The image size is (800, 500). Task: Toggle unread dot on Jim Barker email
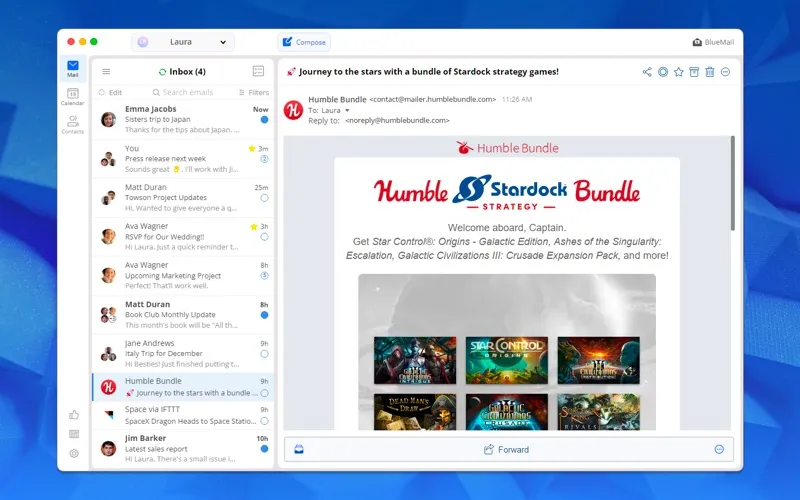click(x=264, y=448)
